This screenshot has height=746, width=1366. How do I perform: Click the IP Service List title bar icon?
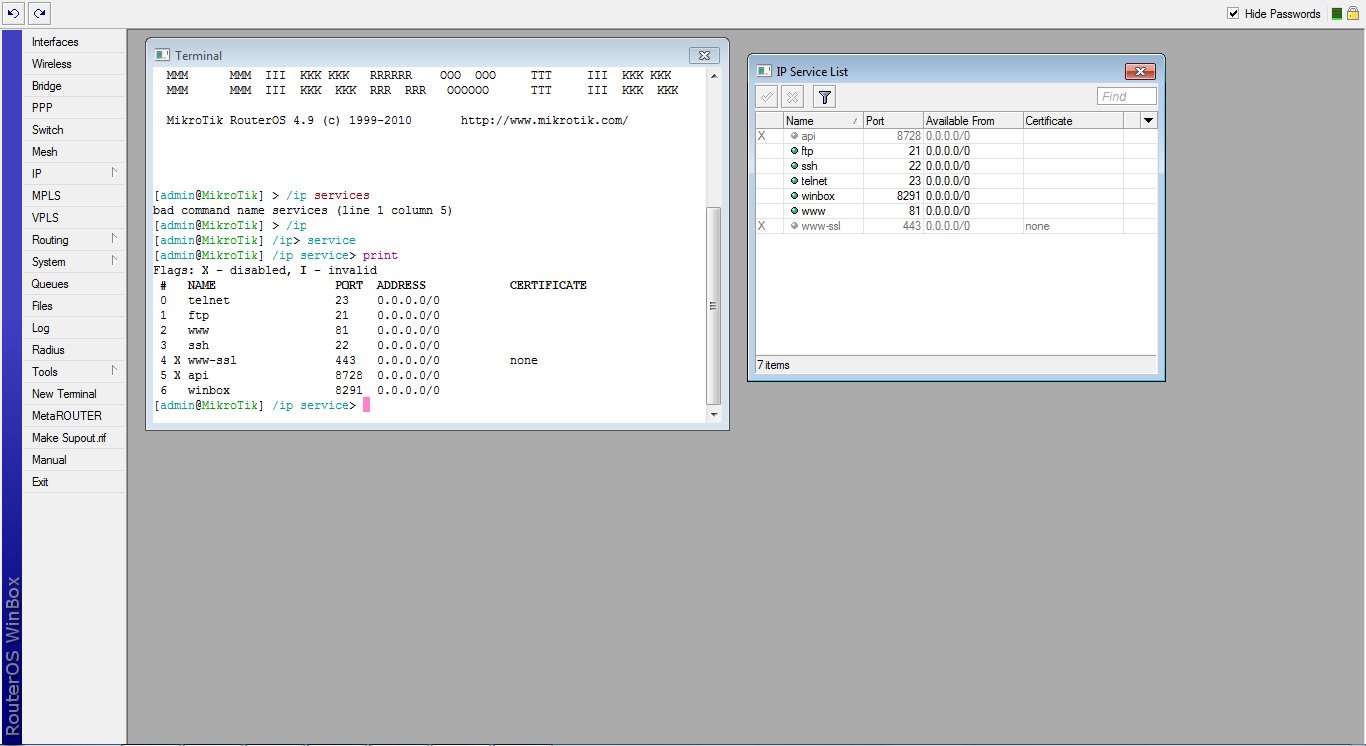[765, 71]
